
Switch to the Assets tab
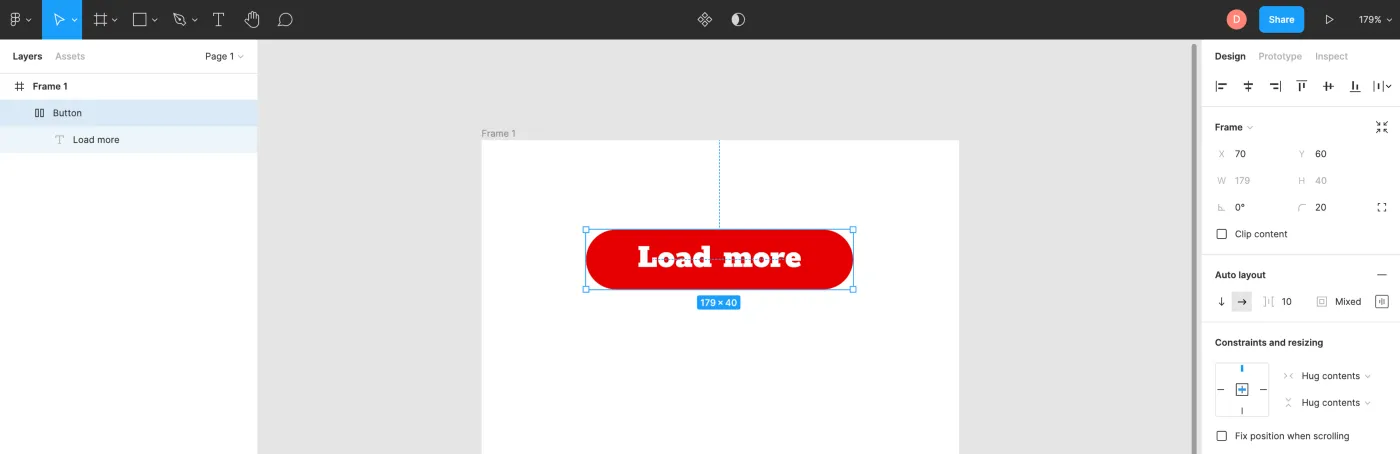pos(70,56)
